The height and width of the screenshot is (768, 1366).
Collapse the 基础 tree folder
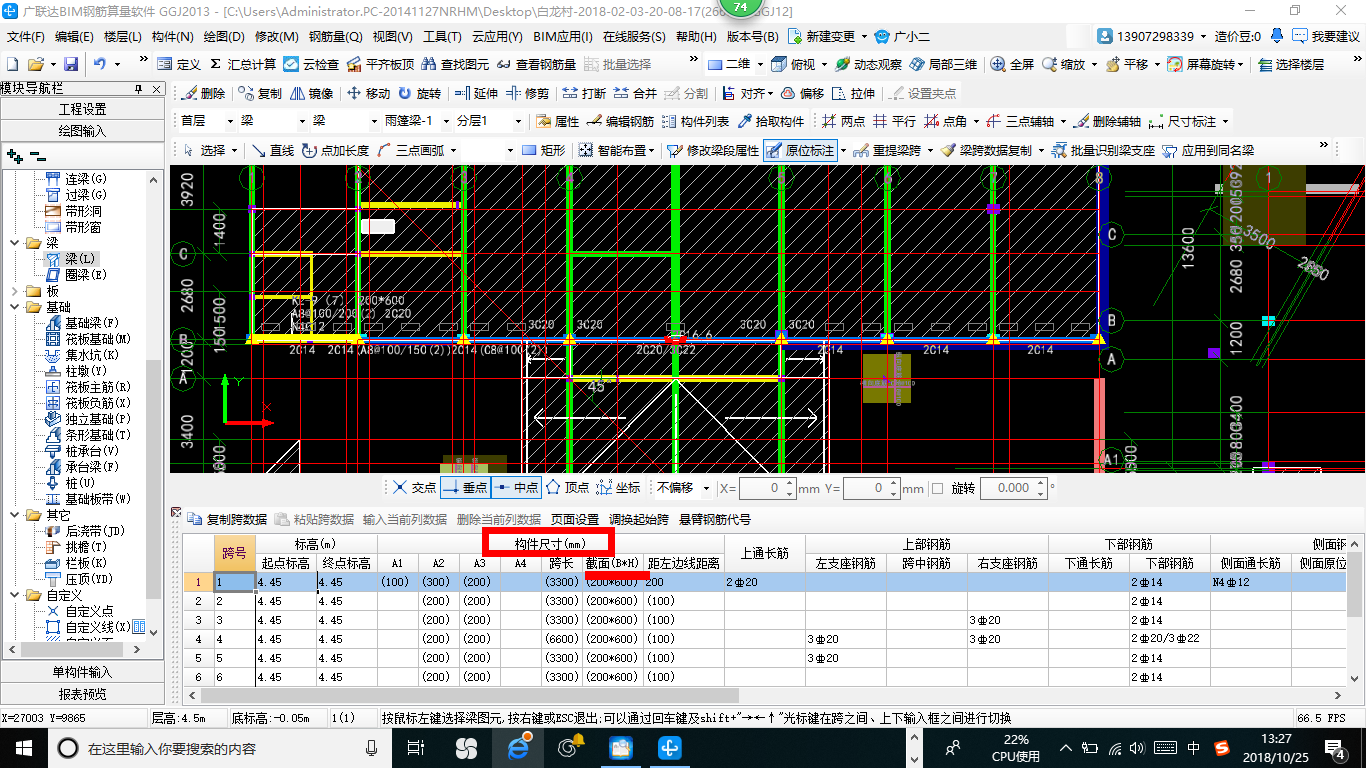coord(15,307)
